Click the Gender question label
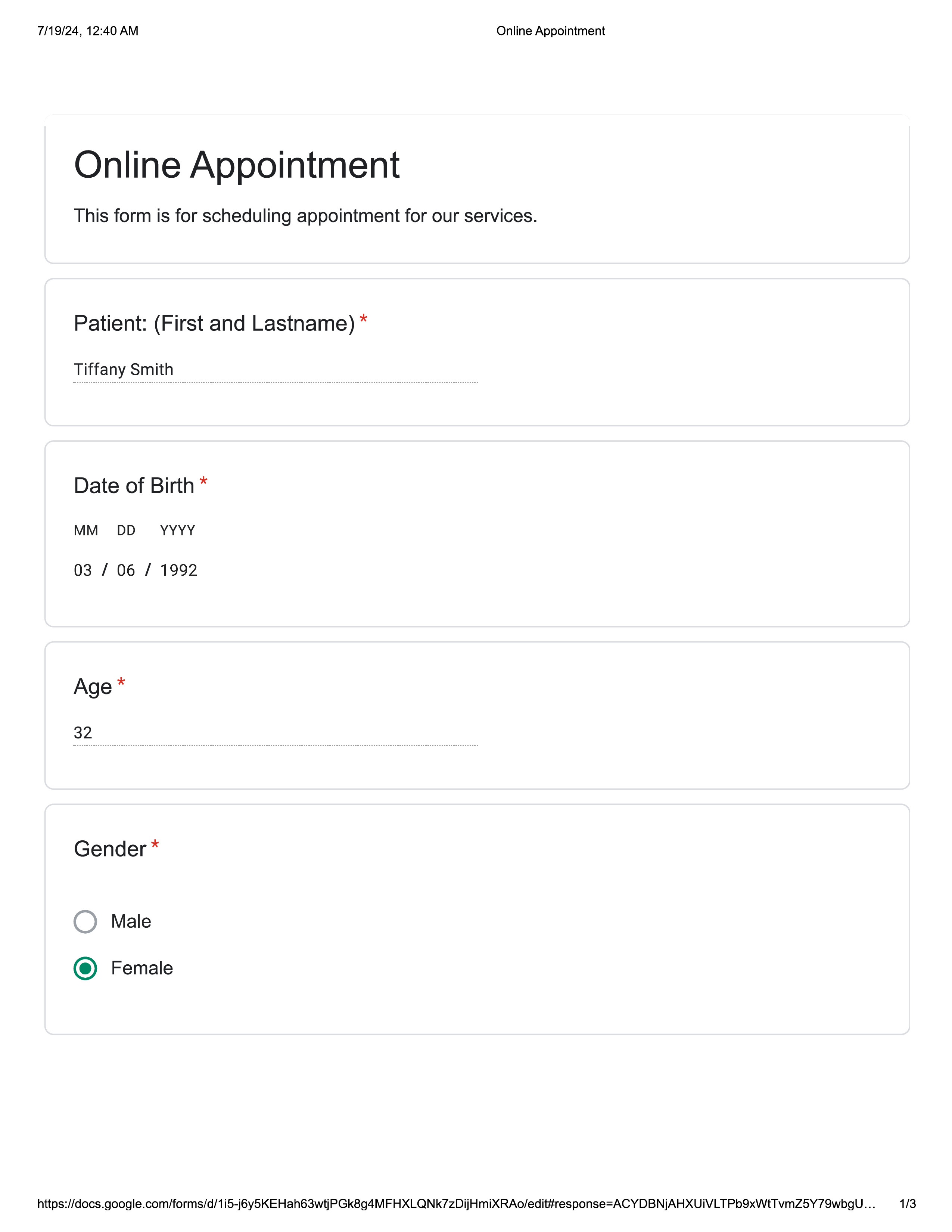The width and height of the screenshot is (952, 1232). tap(110, 849)
